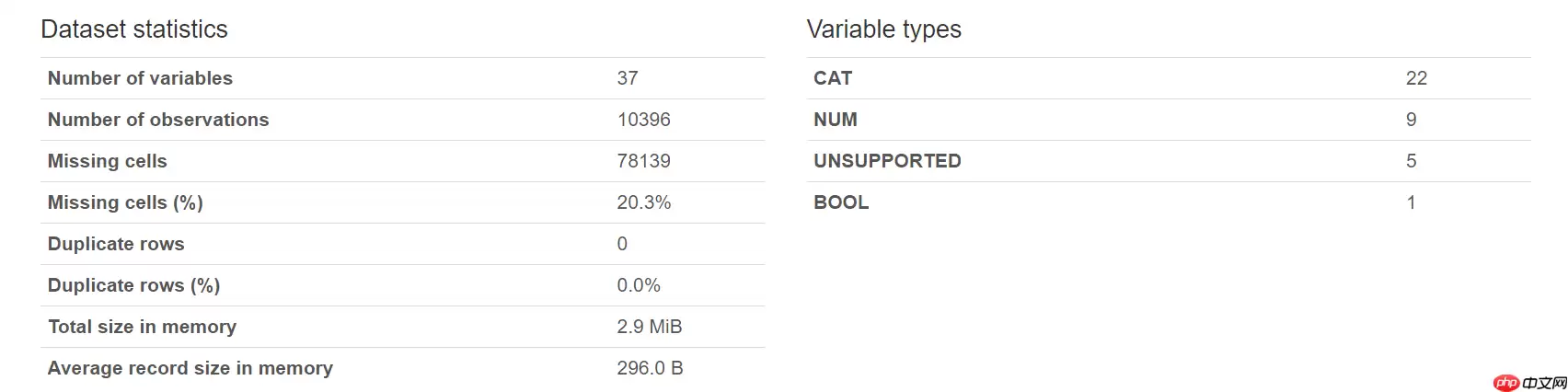
Task: Click the Missing cells (%) label
Action: 125,202
